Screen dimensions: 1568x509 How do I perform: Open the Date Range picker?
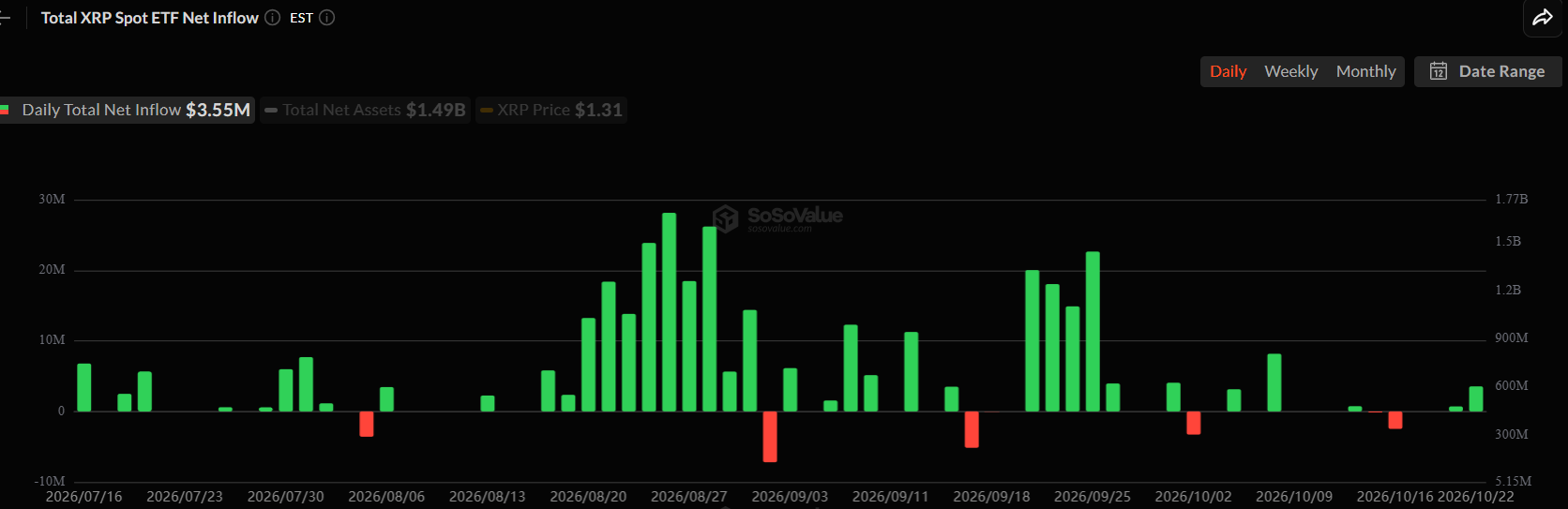point(1487,71)
